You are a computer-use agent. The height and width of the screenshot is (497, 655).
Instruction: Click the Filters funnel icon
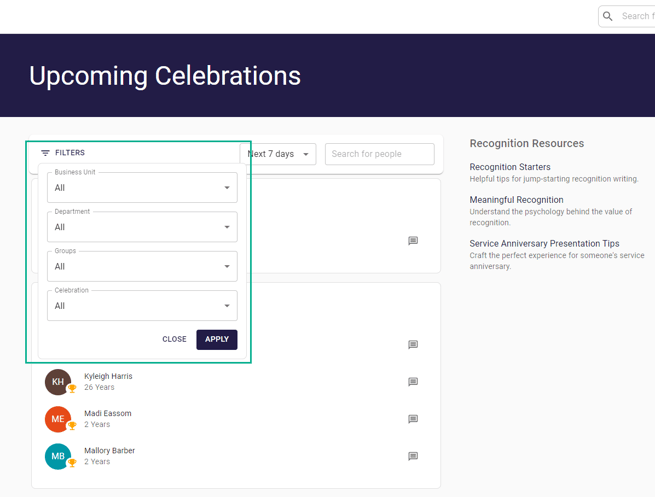45,153
